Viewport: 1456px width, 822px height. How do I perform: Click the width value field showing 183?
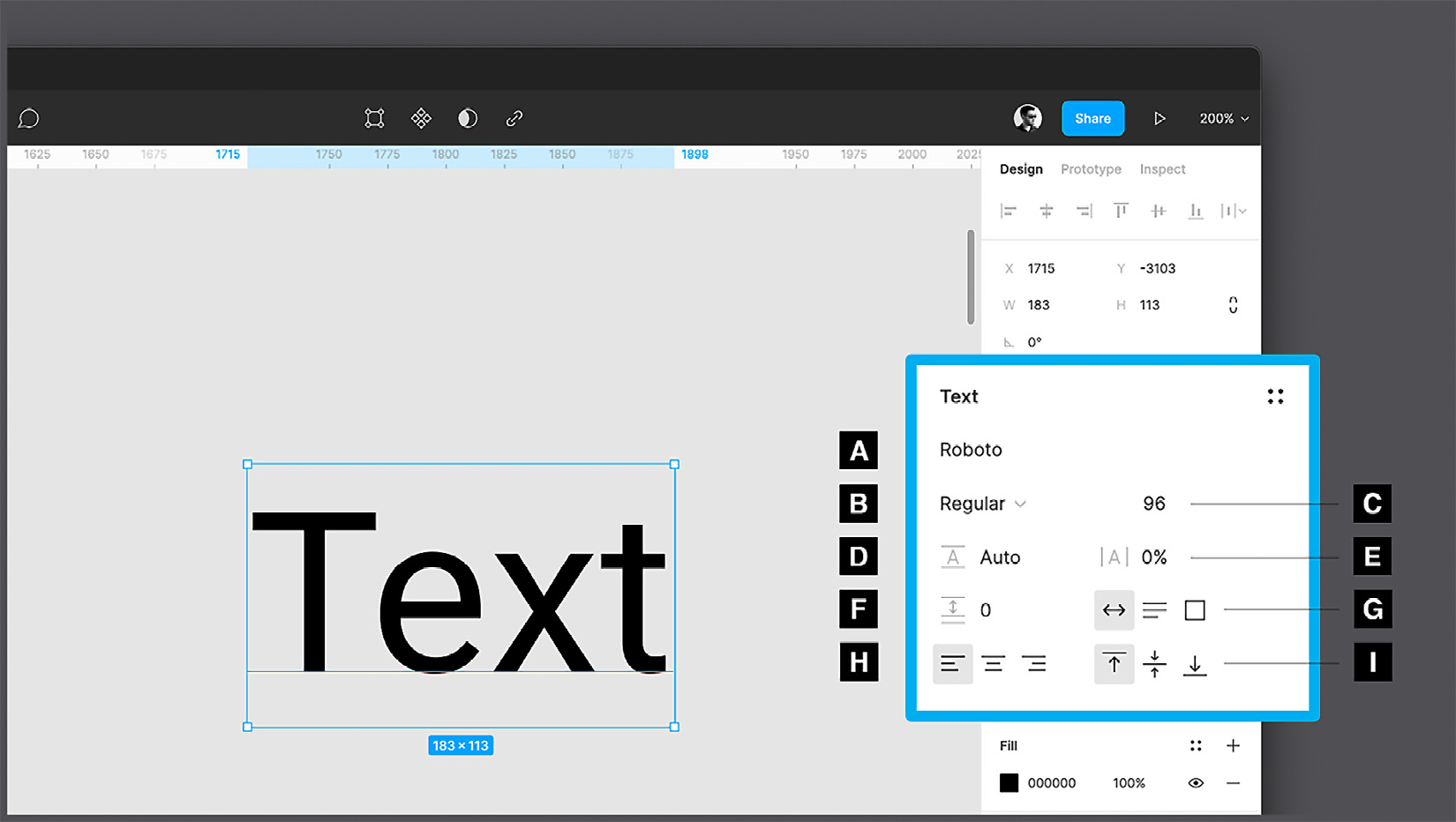click(x=1038, y=304)
